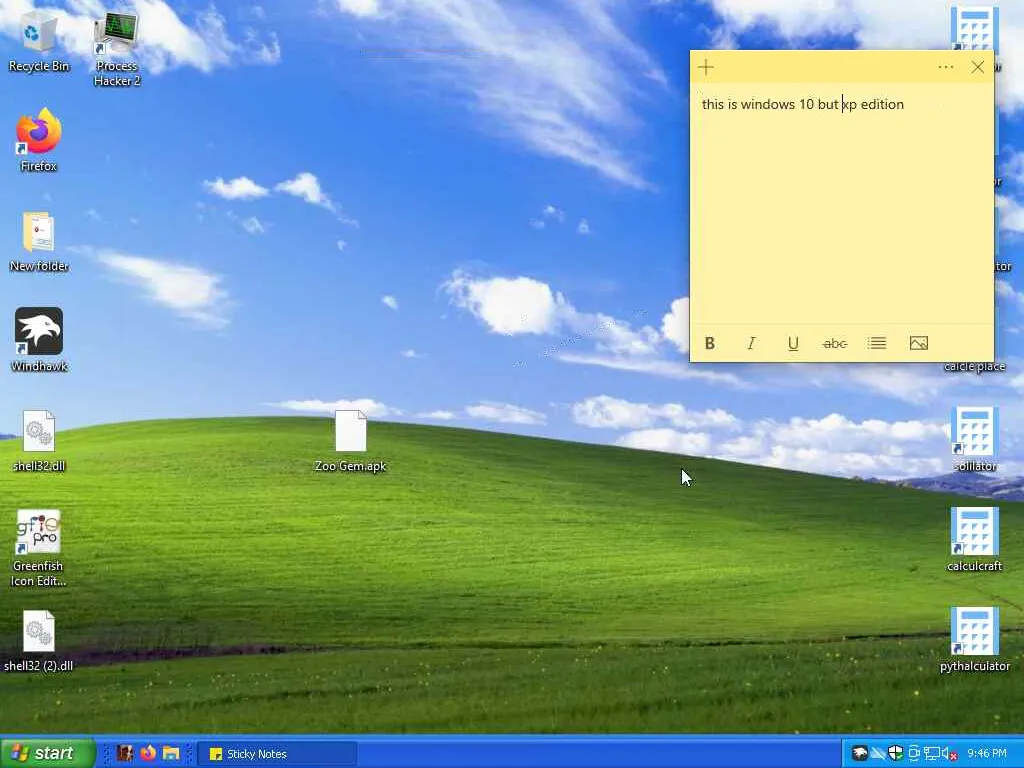Click the Sticky Notes taskbar button

pyautogui.click(x=277, y=754)
